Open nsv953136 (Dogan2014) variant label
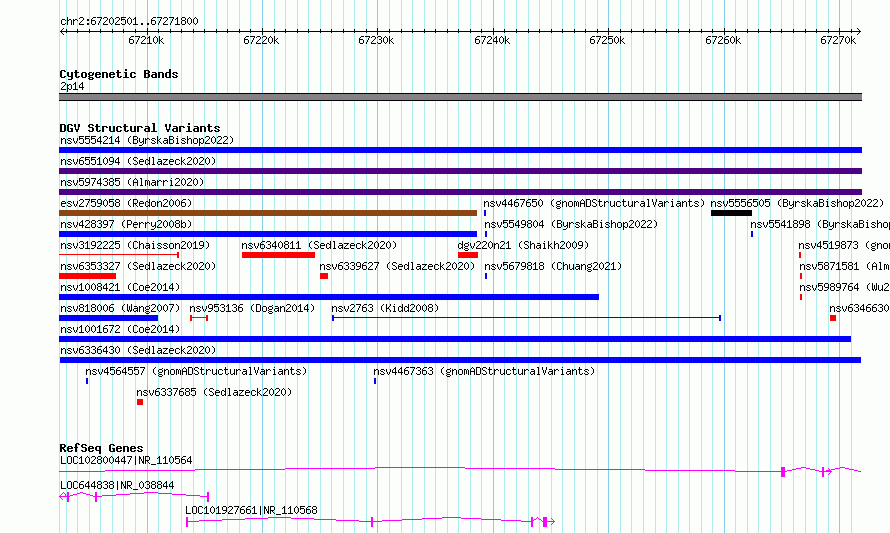890x533 pixels. coord(252,308)
